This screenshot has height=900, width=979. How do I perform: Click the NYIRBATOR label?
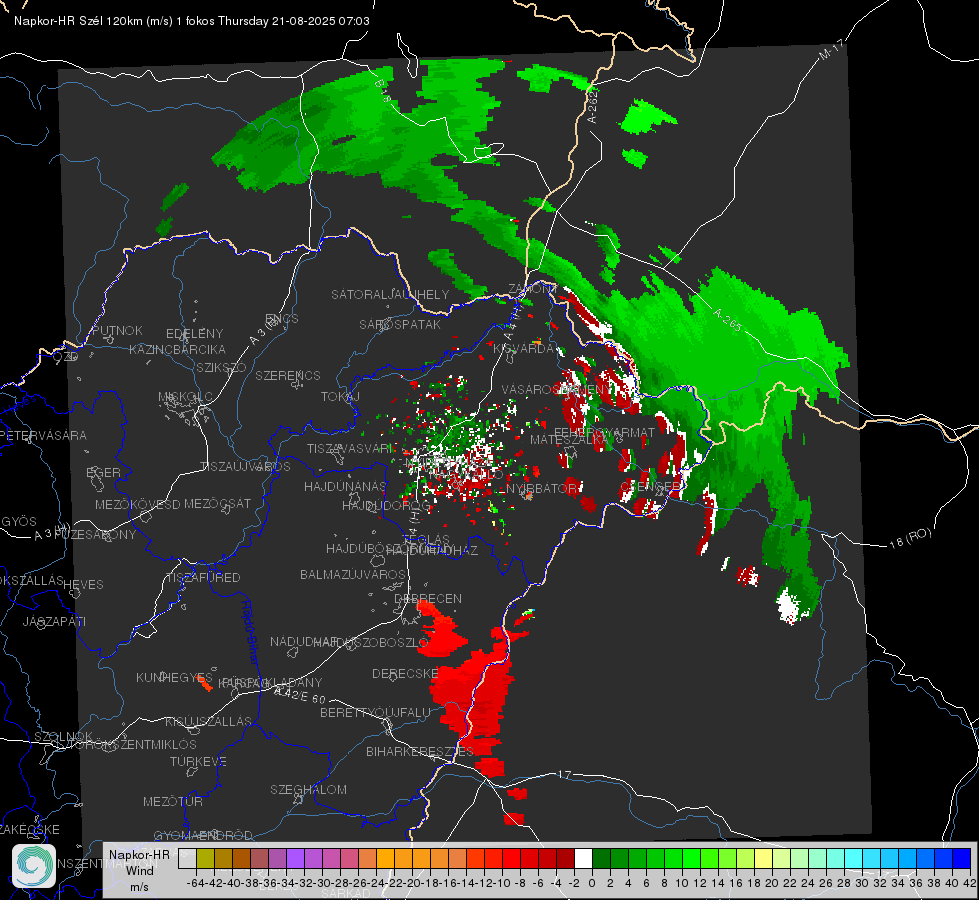[541, 488]
